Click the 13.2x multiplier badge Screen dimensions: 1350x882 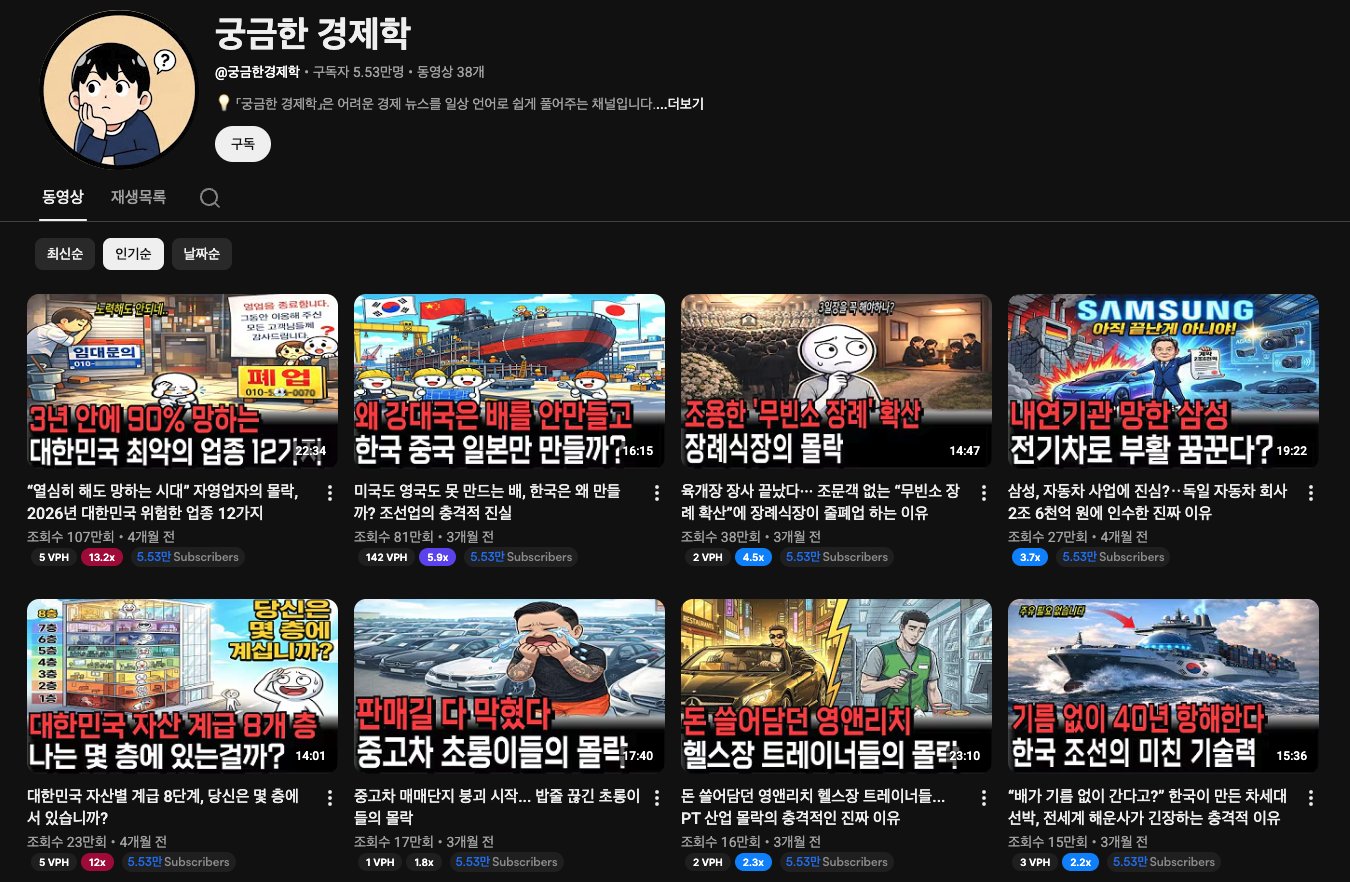102,557
